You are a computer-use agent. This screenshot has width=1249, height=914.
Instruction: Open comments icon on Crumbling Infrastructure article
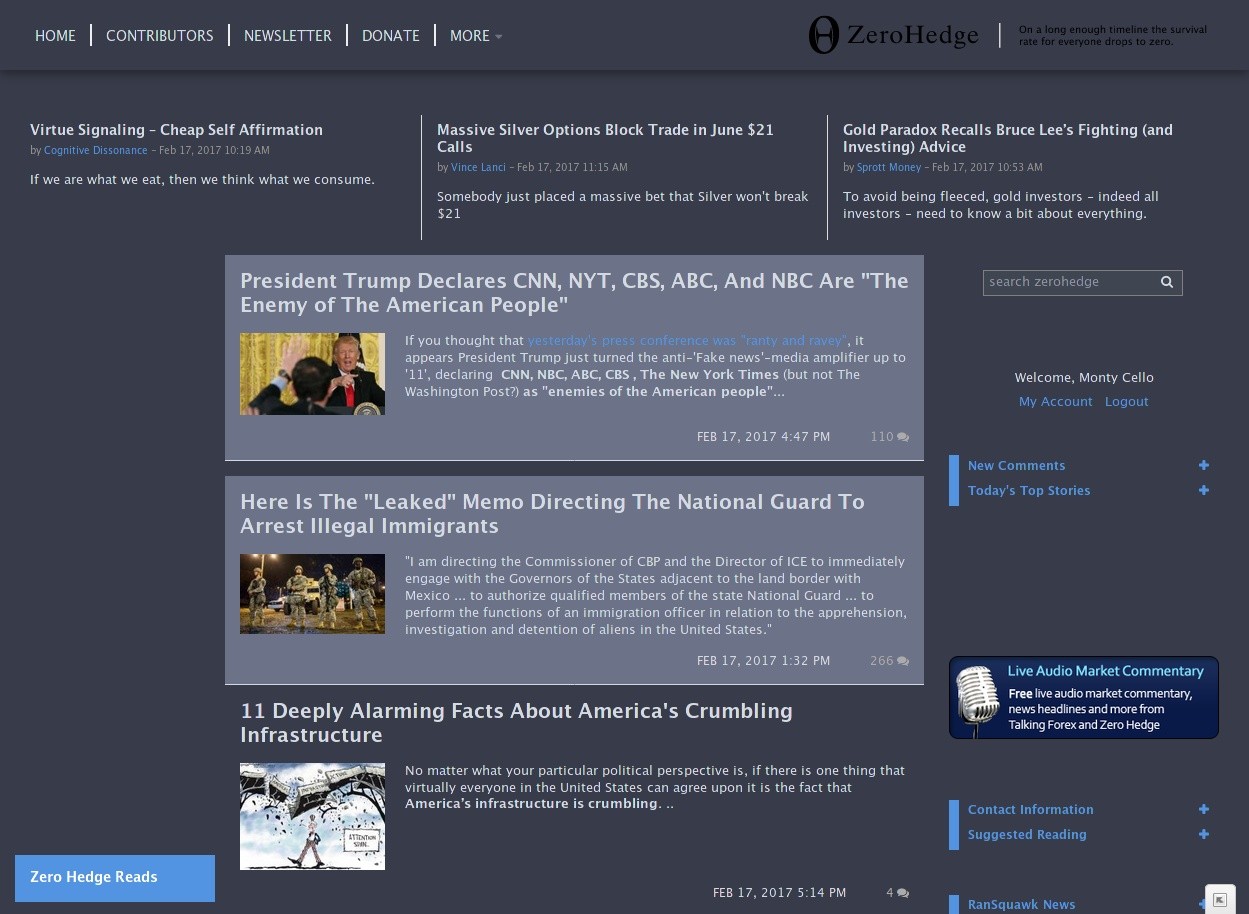point(903,893)
